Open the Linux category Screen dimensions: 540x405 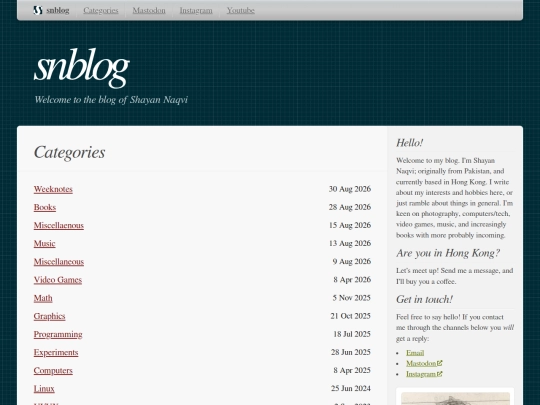[x=44, y=389]
